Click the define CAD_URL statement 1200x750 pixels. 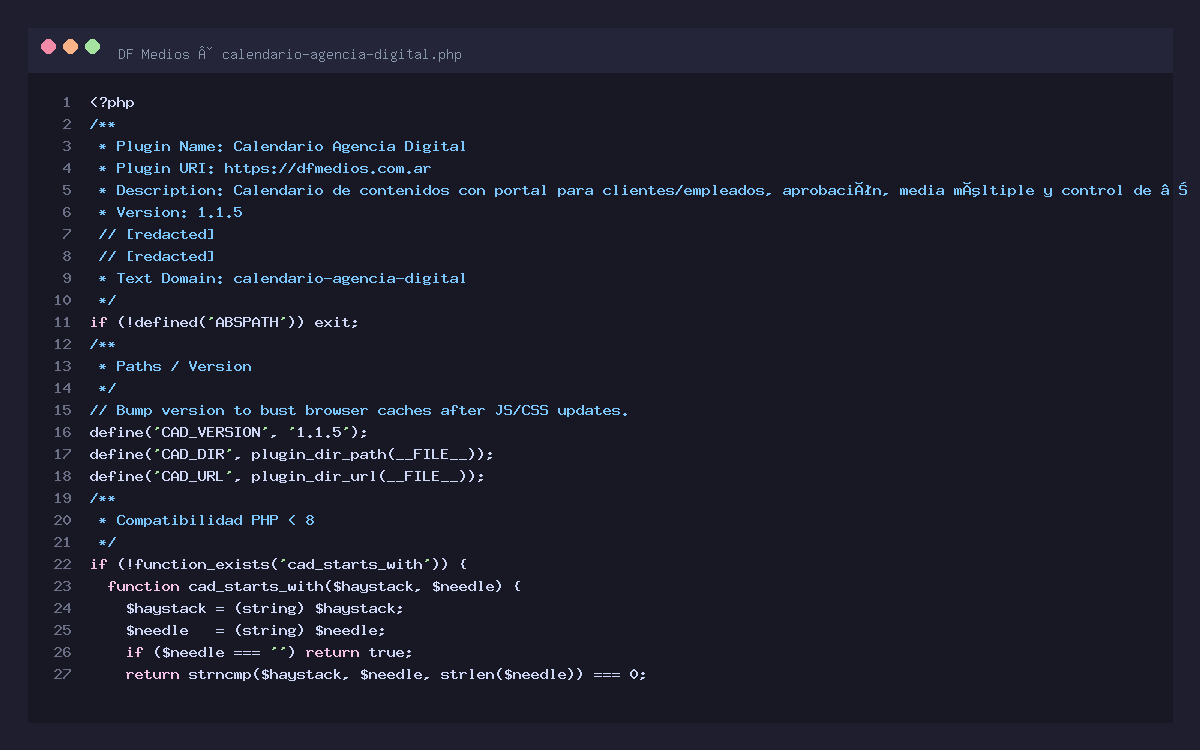coord(287,476)
